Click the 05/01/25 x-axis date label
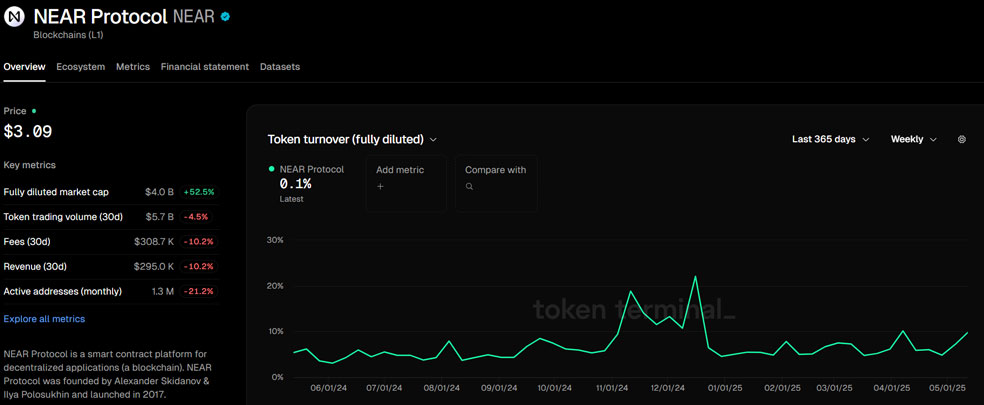The height and width of the screenshot is (405, 984). pos(947,389)
